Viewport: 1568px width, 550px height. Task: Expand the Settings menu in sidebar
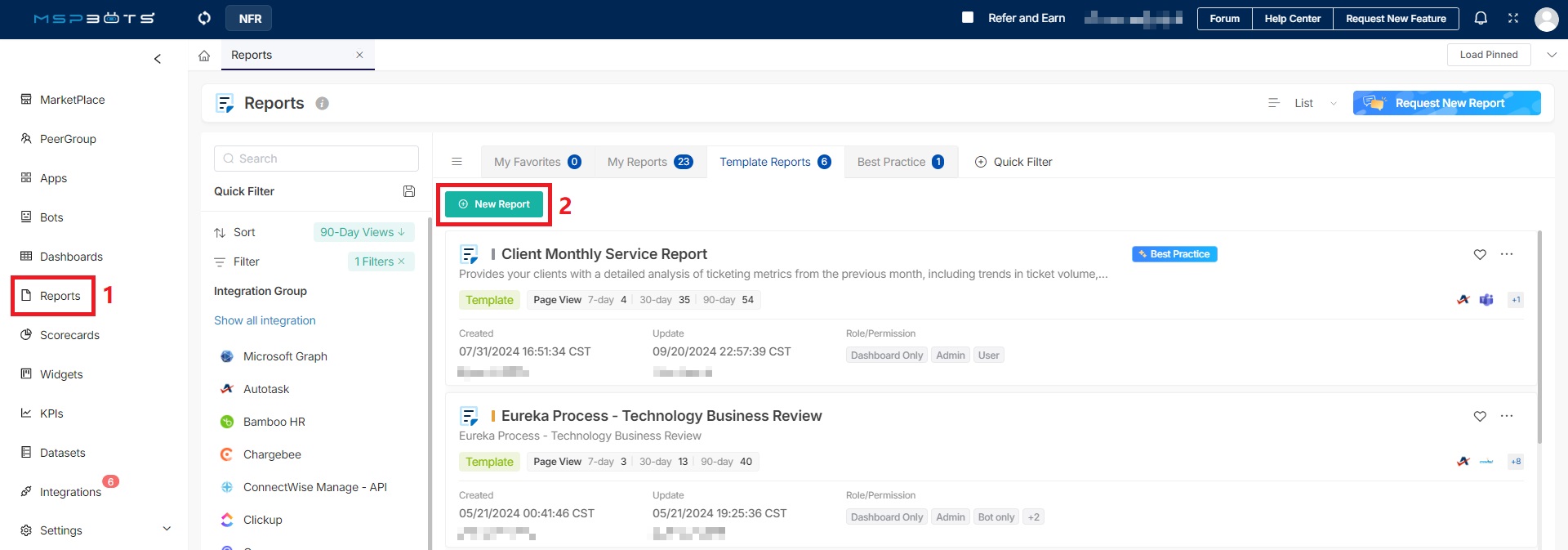click(167, 530)
